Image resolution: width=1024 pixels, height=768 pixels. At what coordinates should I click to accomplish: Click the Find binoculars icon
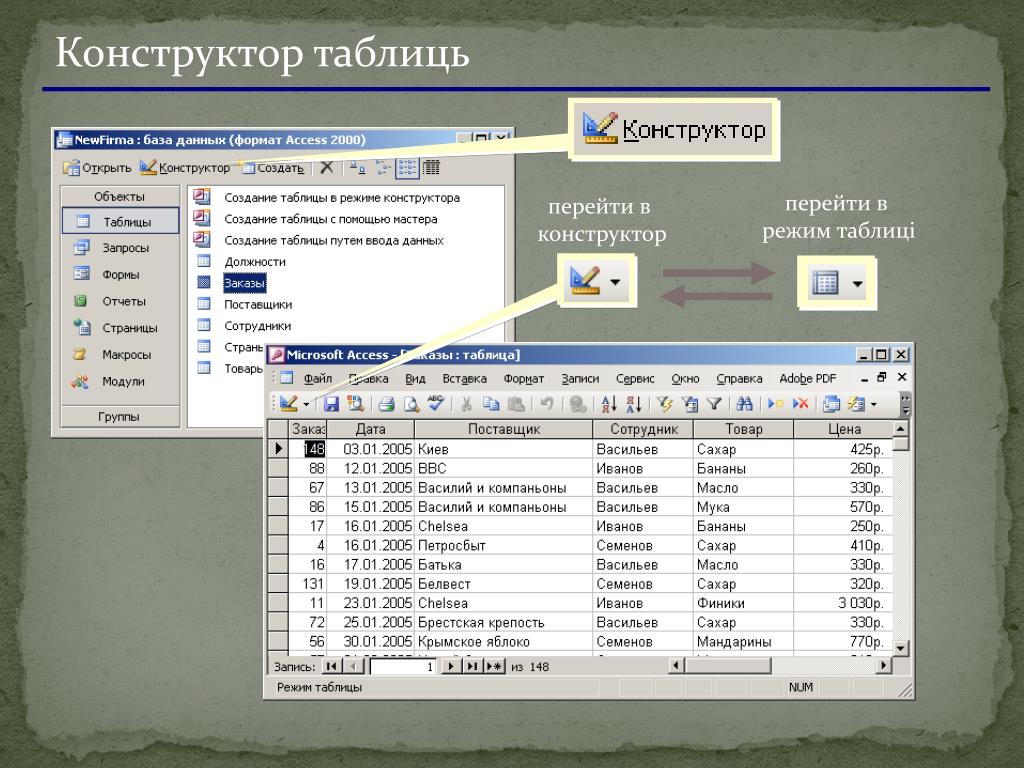tap(744, 404)
